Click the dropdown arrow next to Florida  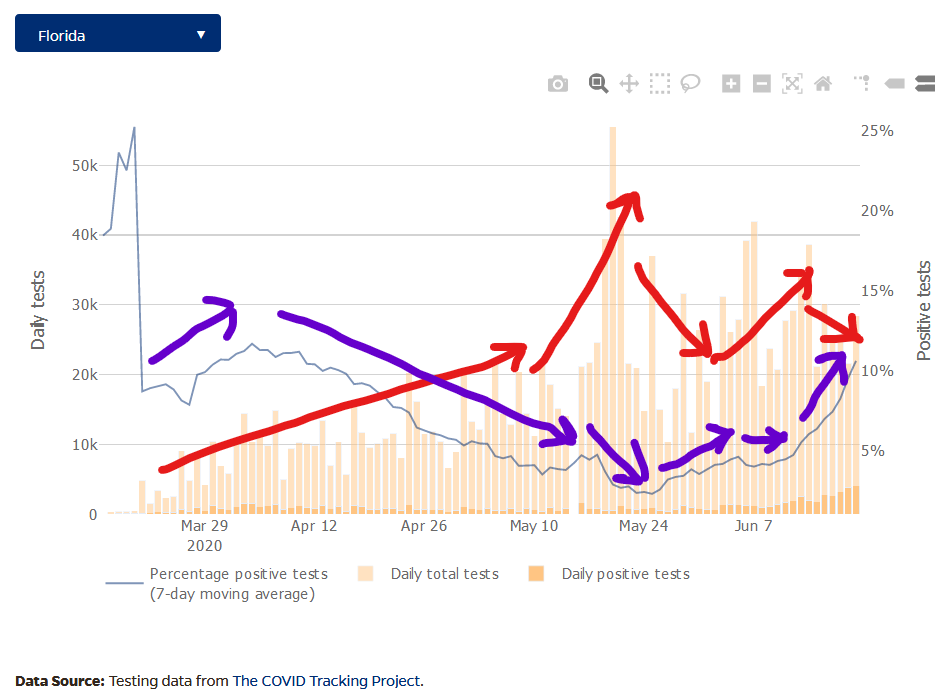(201, 34)
